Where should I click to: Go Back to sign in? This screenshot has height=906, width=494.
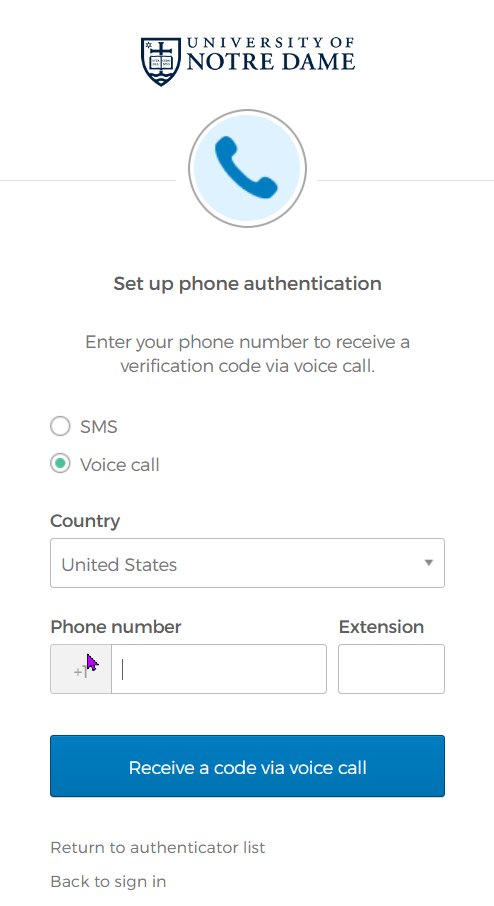(x=108, y=882)
